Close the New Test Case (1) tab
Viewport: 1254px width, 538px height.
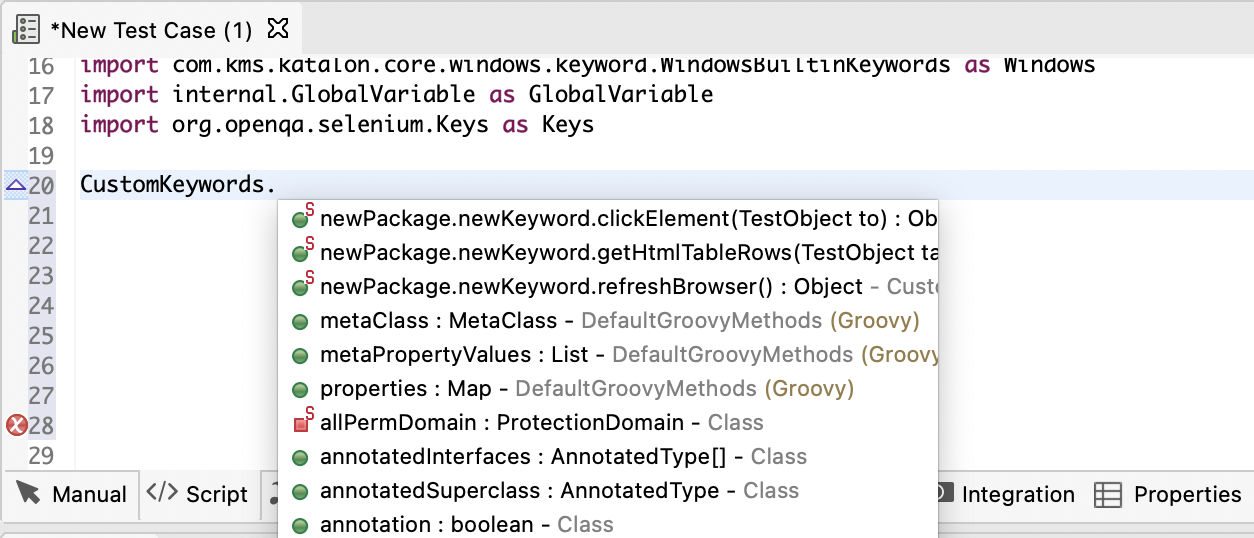[x=280, y=28]
